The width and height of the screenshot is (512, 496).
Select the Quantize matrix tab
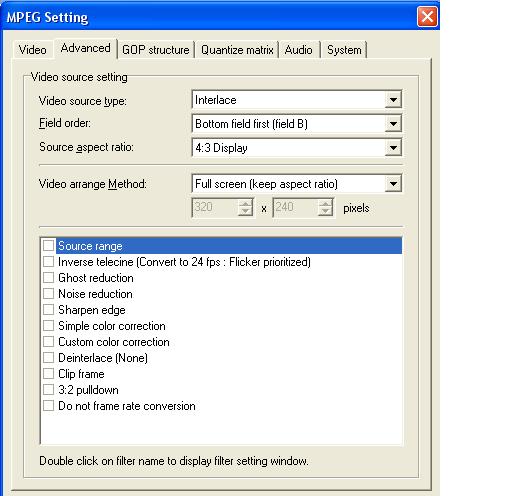[x=237, y=50]
